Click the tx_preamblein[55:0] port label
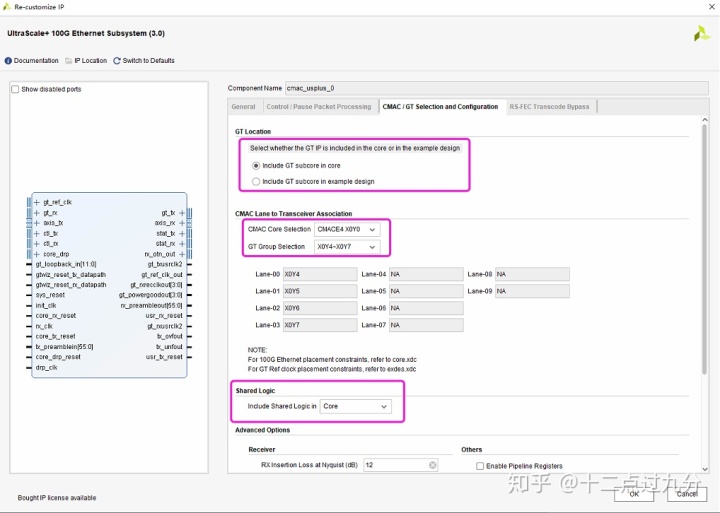 tap(65, 347)
